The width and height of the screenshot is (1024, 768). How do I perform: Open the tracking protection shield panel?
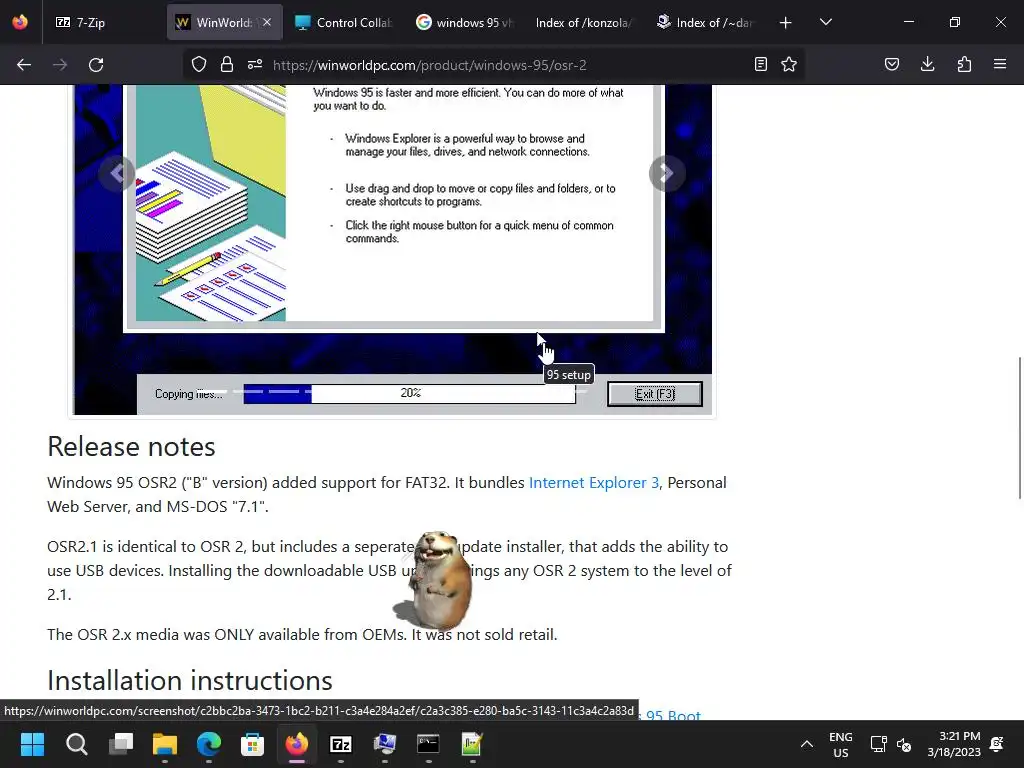click(199, 65)
